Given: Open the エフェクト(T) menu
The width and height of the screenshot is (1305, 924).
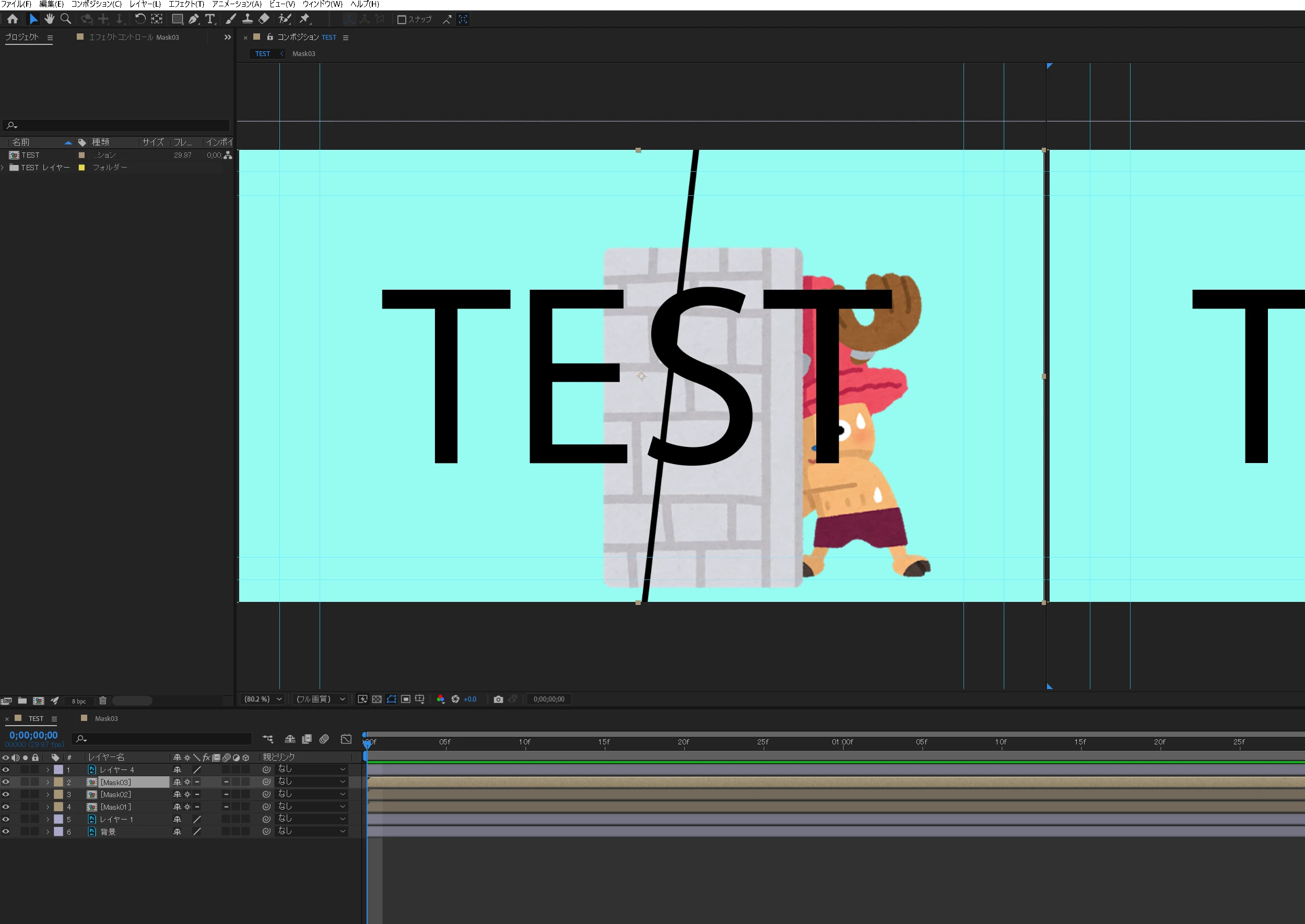Looking at the screenshot, I should tap(186, 4).
